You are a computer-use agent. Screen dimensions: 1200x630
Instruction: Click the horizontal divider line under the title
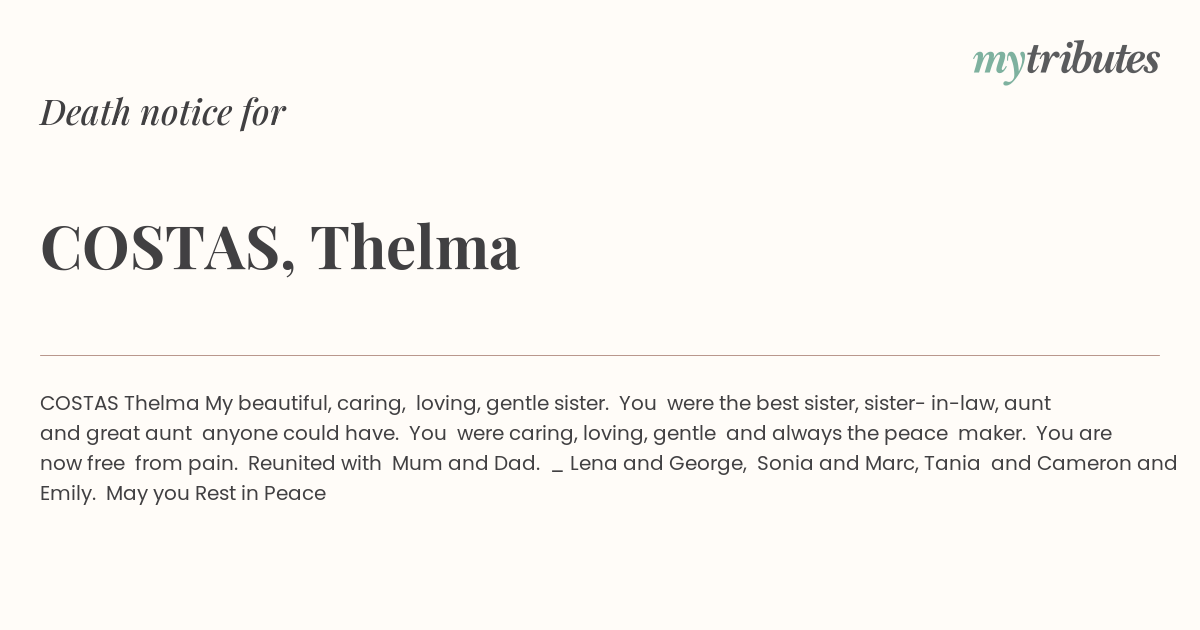click(600, 355)
